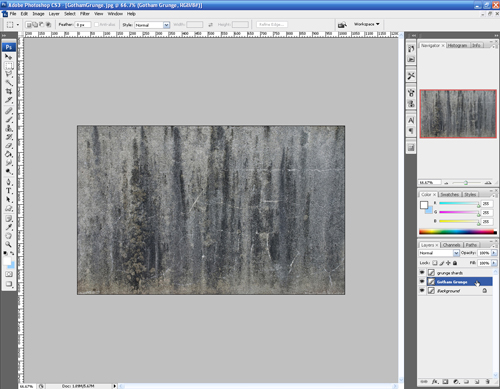Toggle Lock image pixels

coord(442,263)
